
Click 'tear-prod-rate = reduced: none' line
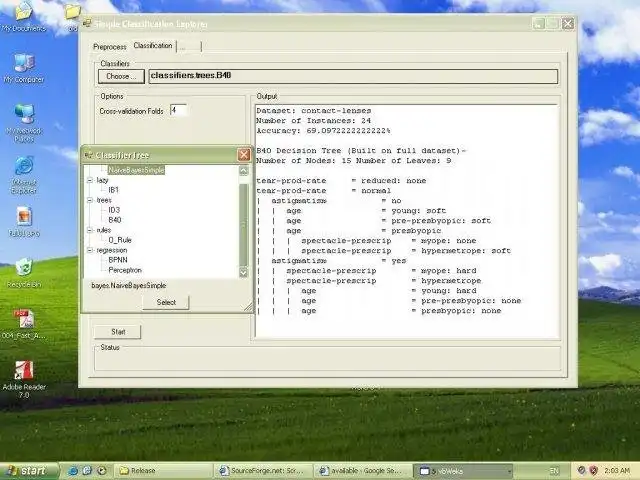click(341, 180)
